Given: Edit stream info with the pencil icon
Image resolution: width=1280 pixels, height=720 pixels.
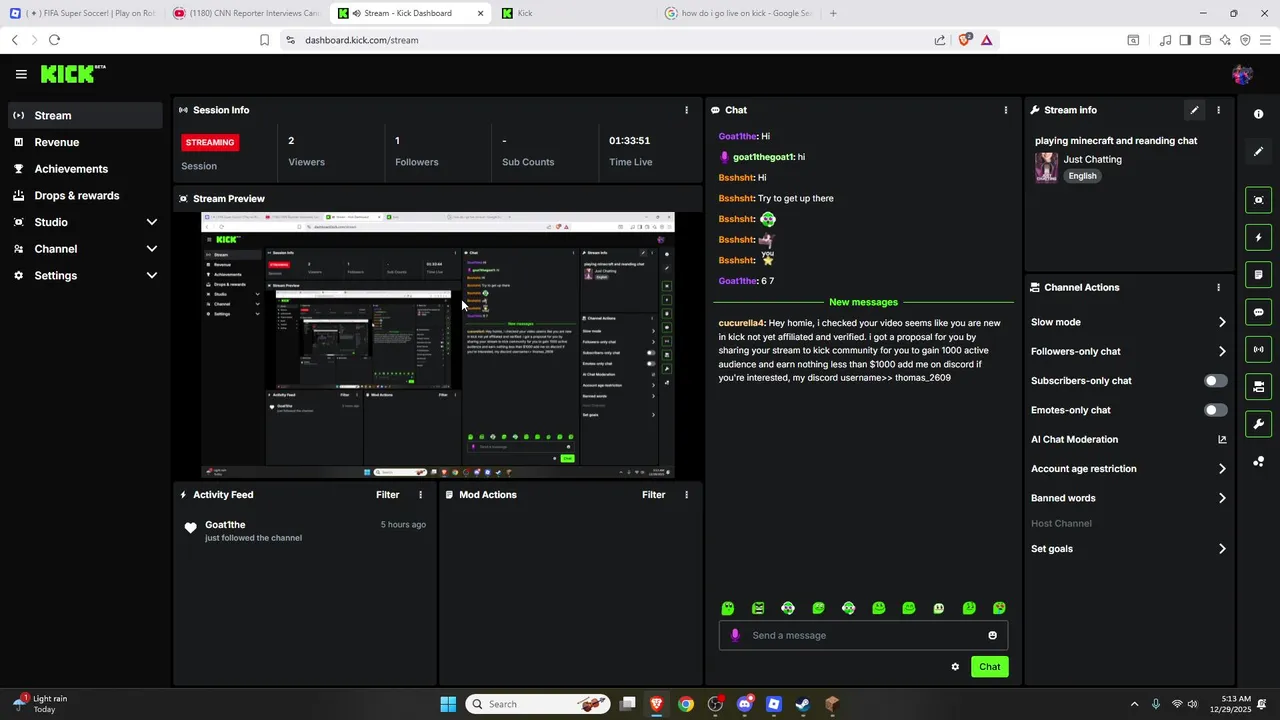Looking at the screenshot, I should 1194,110.
